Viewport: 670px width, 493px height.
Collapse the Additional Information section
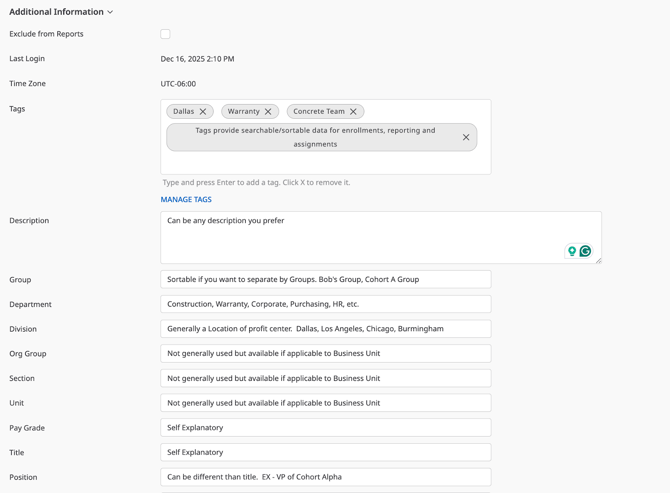110,12
